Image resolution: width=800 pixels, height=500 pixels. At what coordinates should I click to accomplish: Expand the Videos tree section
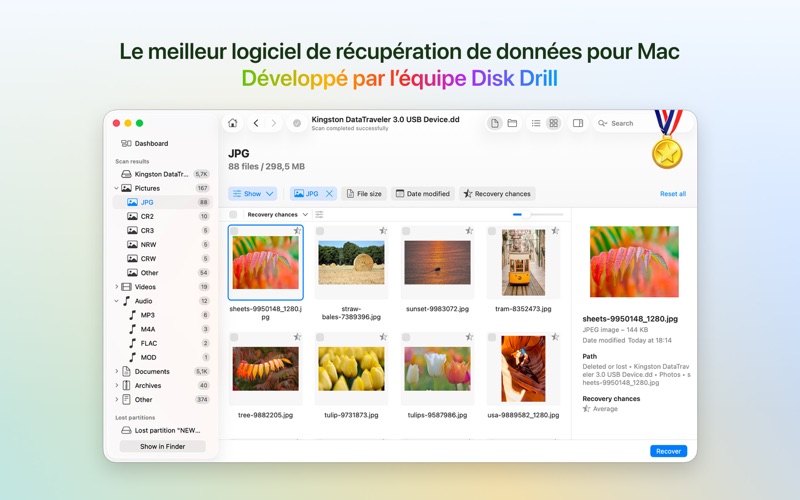(x=116, y=287)
